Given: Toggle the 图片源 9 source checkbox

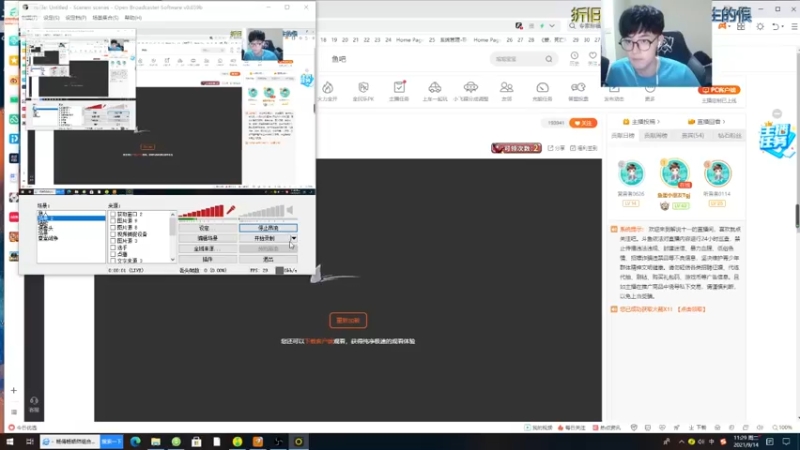Looking at the screenshot, I should (113, 221).
